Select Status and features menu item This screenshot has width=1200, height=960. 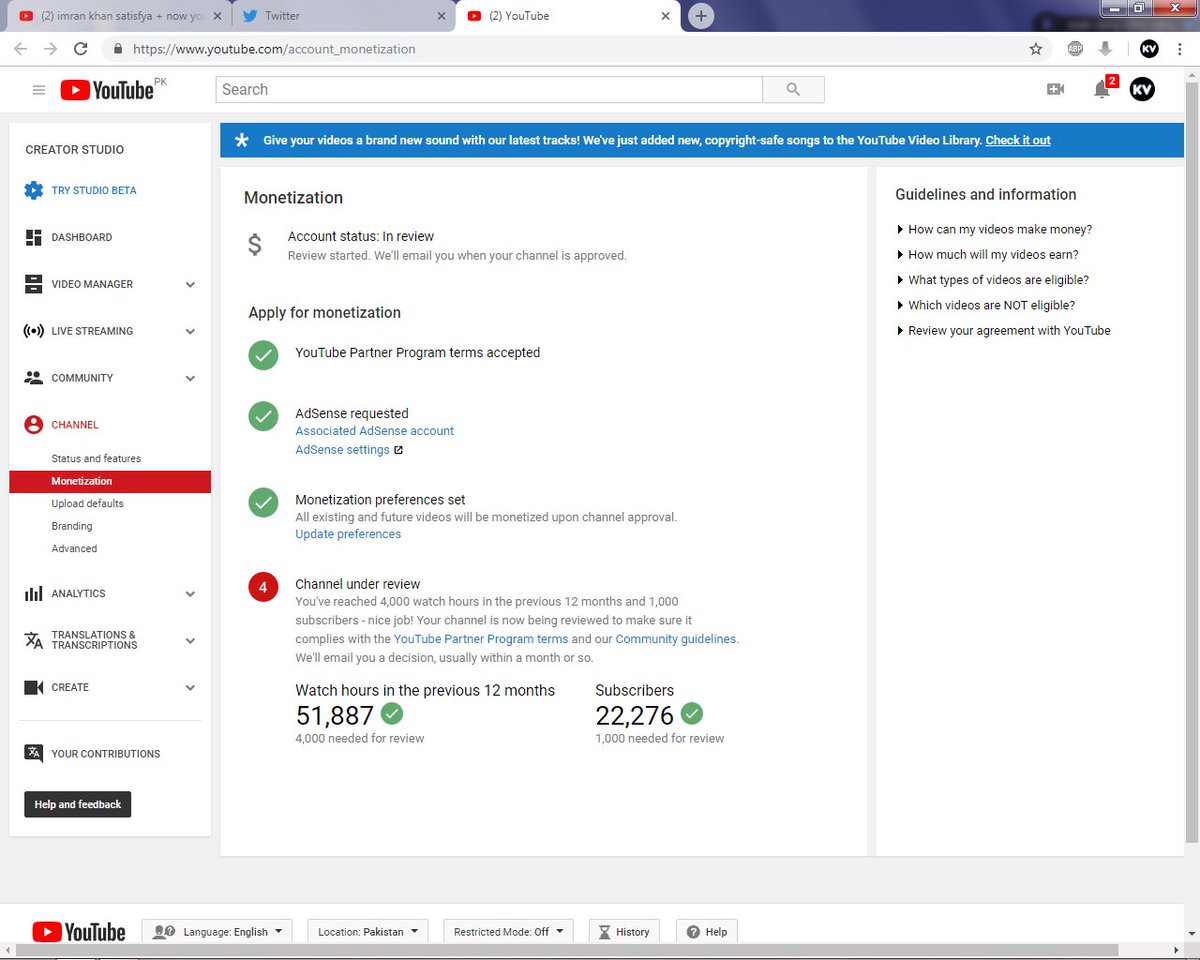96,458
